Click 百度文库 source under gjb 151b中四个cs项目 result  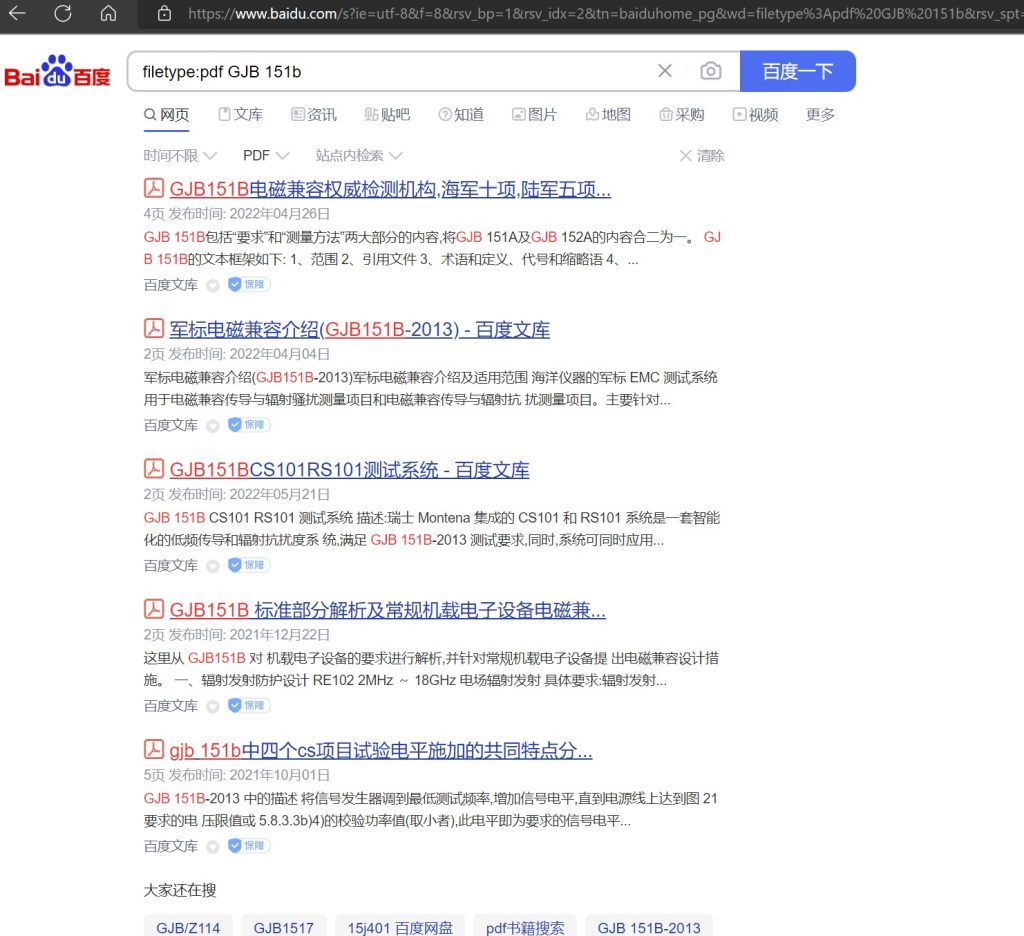[x=170, y=847]
